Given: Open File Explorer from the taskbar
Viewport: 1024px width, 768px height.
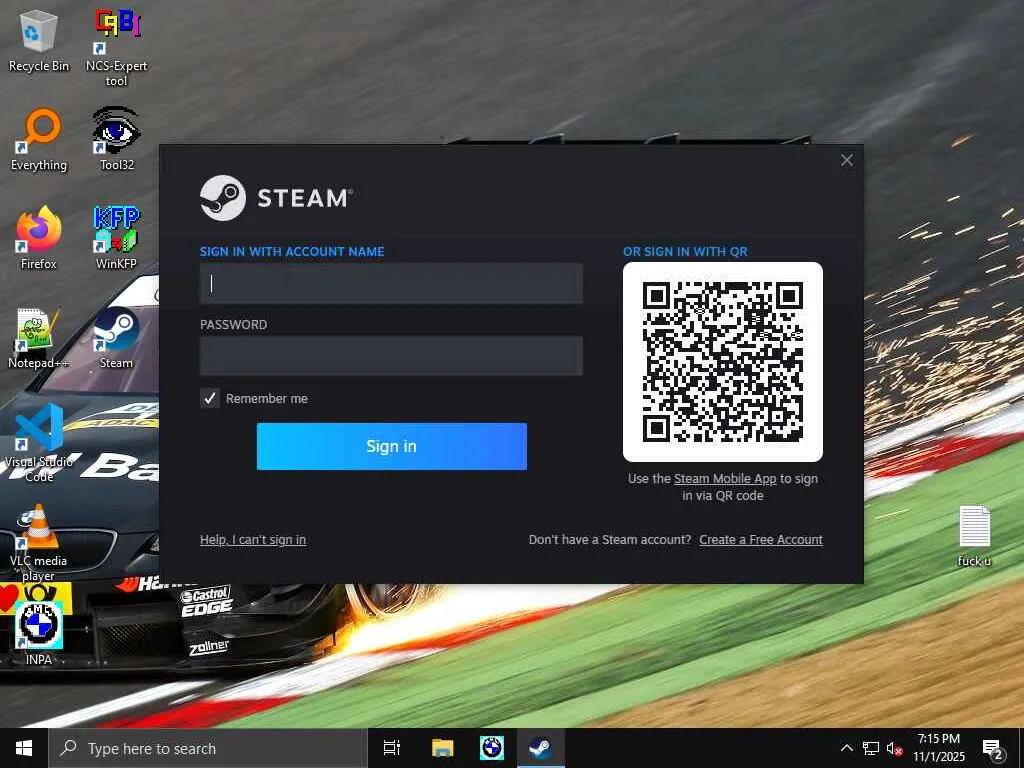Looking at the screenshot, I should click(442, 748).
